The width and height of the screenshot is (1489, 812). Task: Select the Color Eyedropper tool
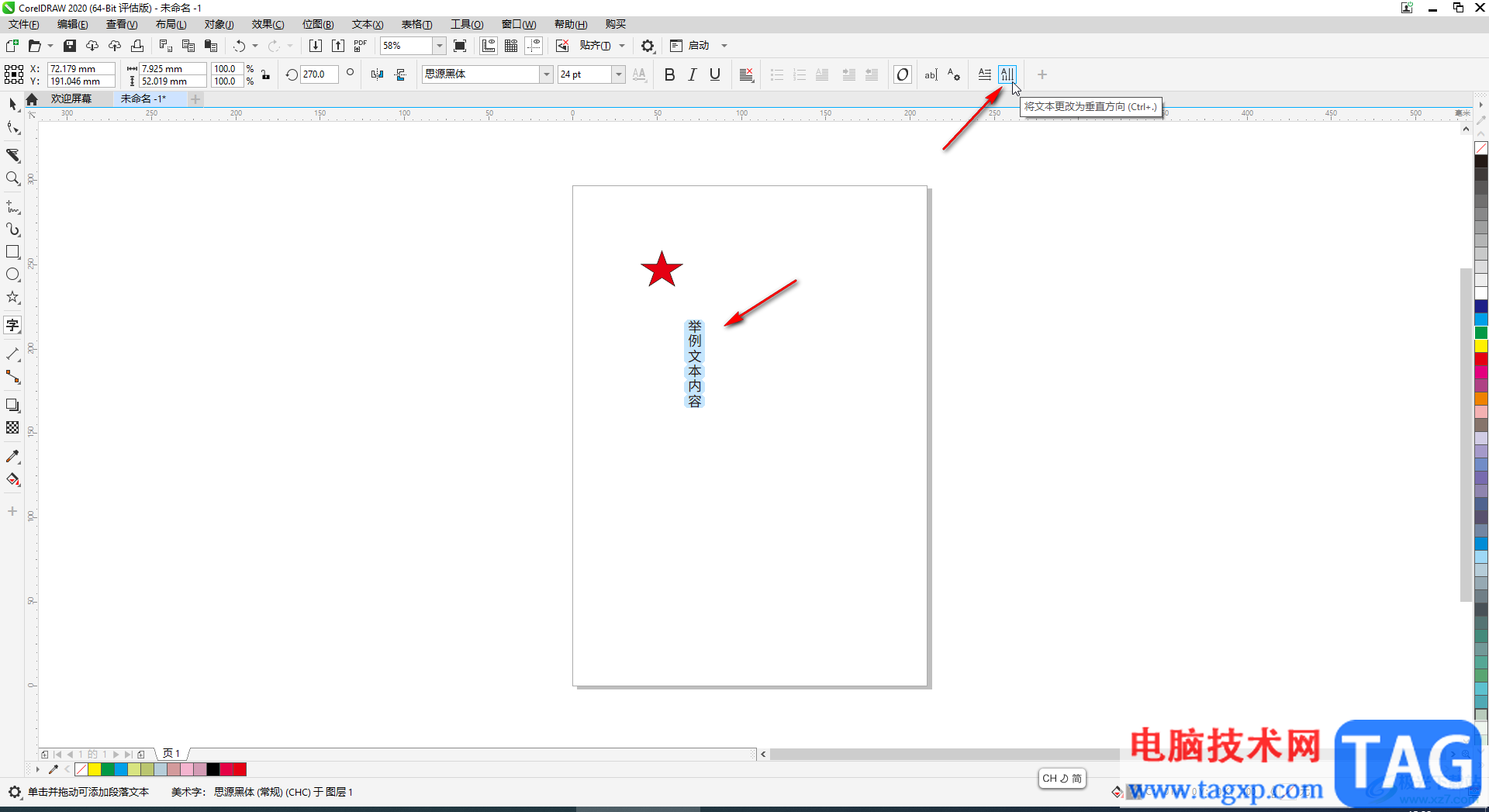click(12, 457)
